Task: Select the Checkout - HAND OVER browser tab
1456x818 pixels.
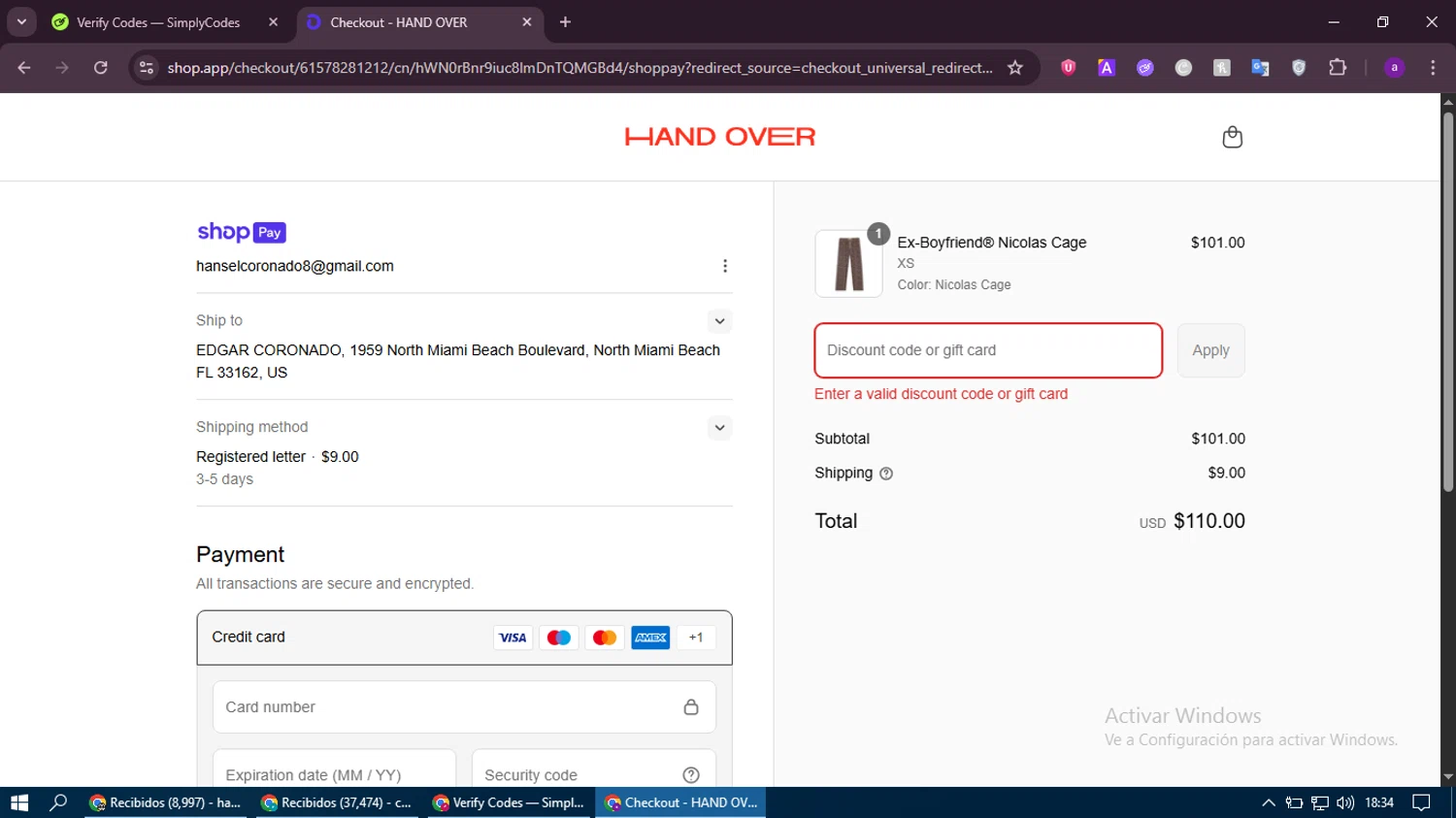Action: coord(417,22)
